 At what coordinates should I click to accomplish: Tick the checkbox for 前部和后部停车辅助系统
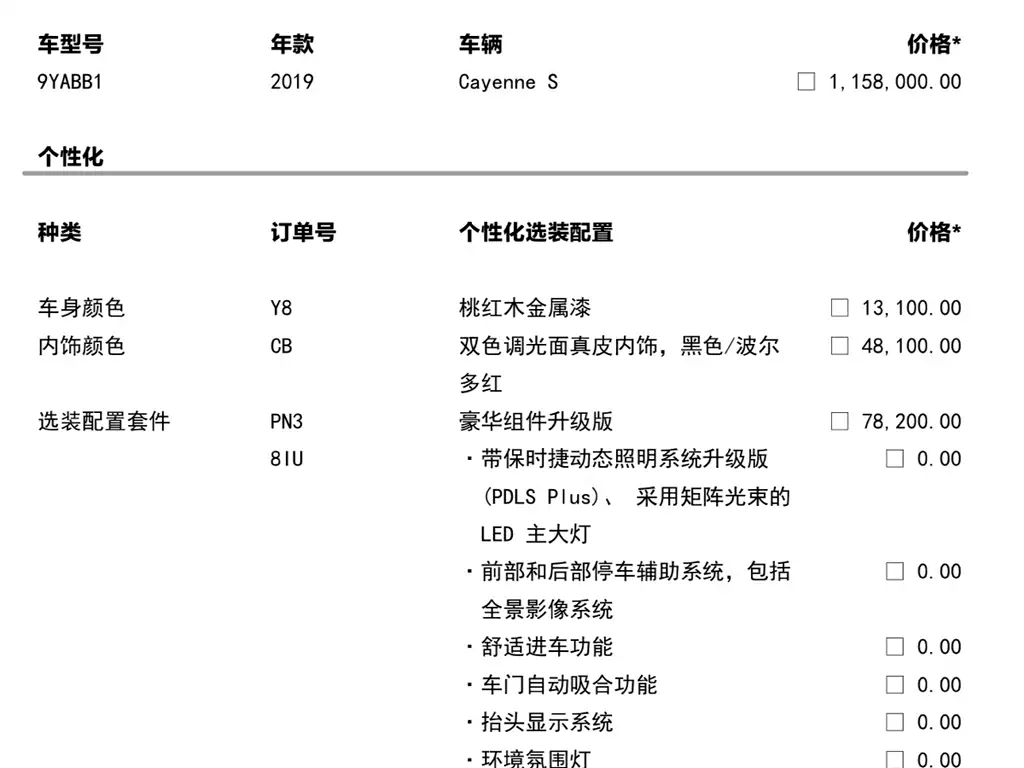pos(895,571)
